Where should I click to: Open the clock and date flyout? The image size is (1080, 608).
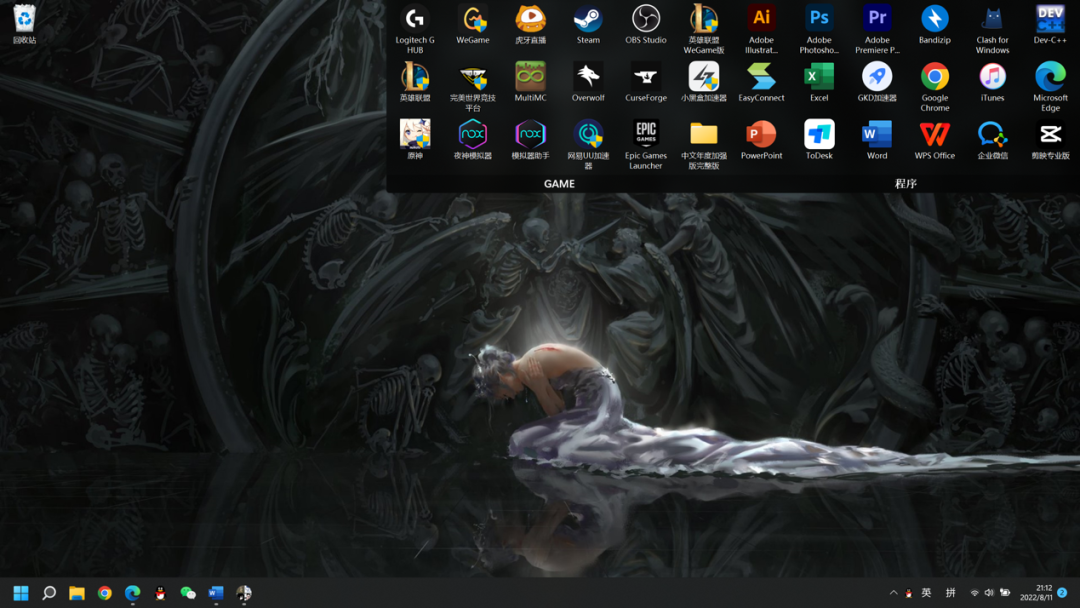click(x=1035, y=593)
